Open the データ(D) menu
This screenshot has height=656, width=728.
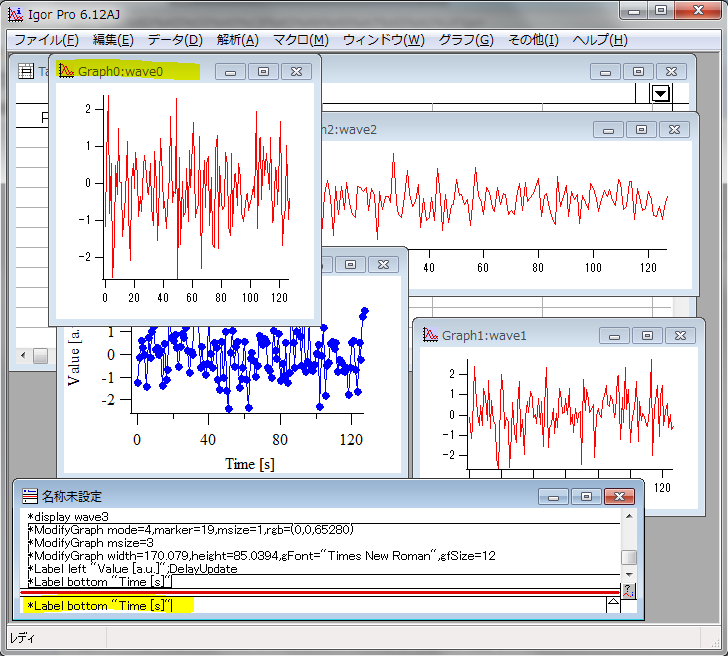[175, 40]
